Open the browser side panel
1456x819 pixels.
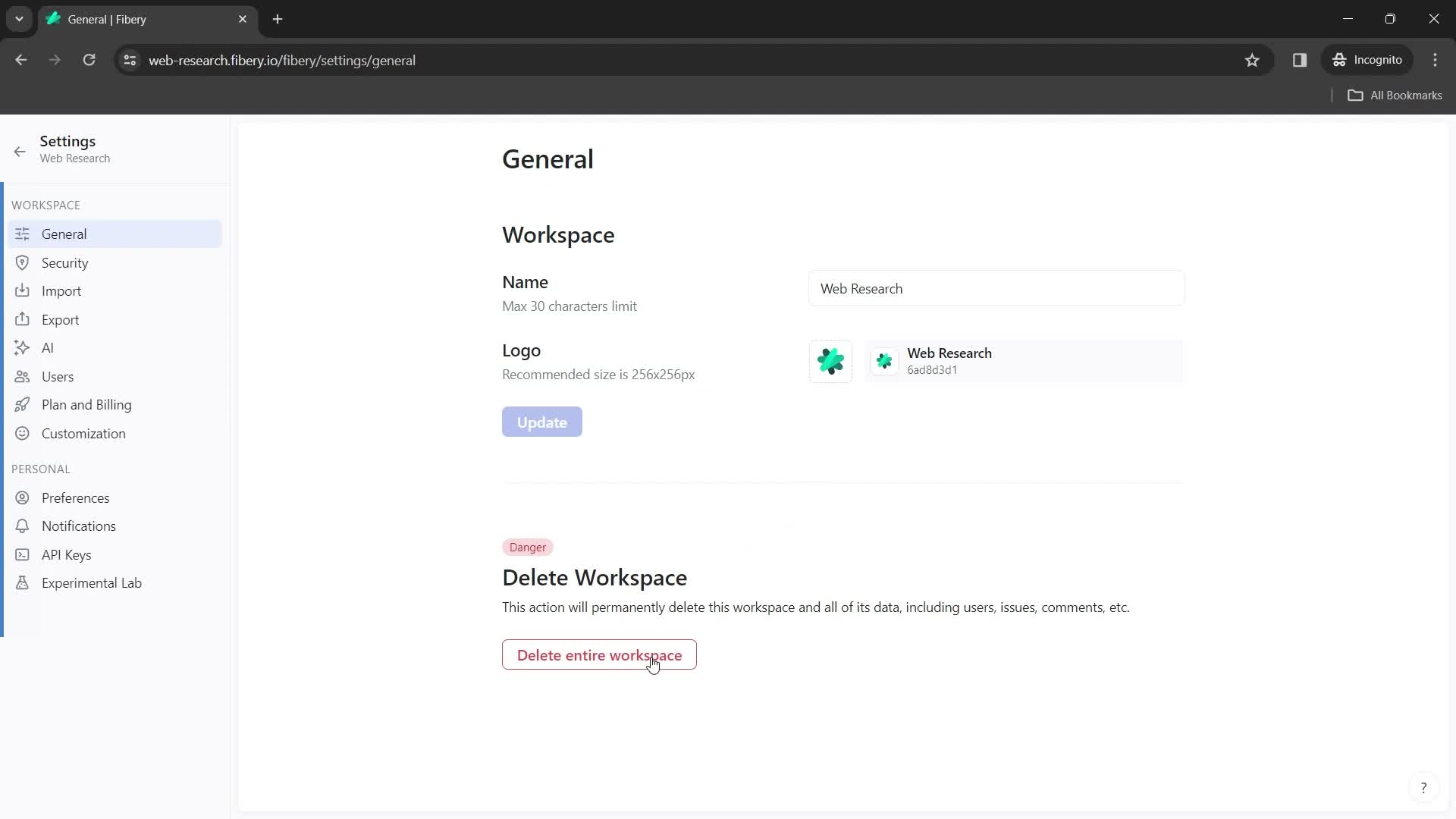(1300, 60)
